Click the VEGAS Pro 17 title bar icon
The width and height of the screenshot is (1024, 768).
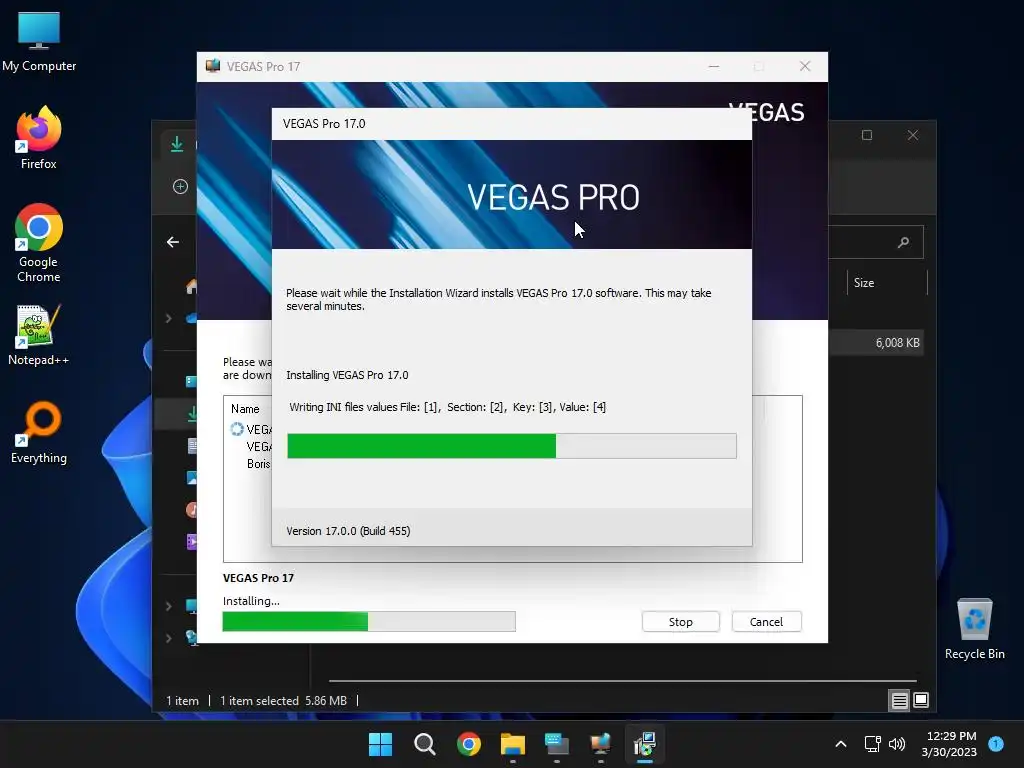click(213, 66)
